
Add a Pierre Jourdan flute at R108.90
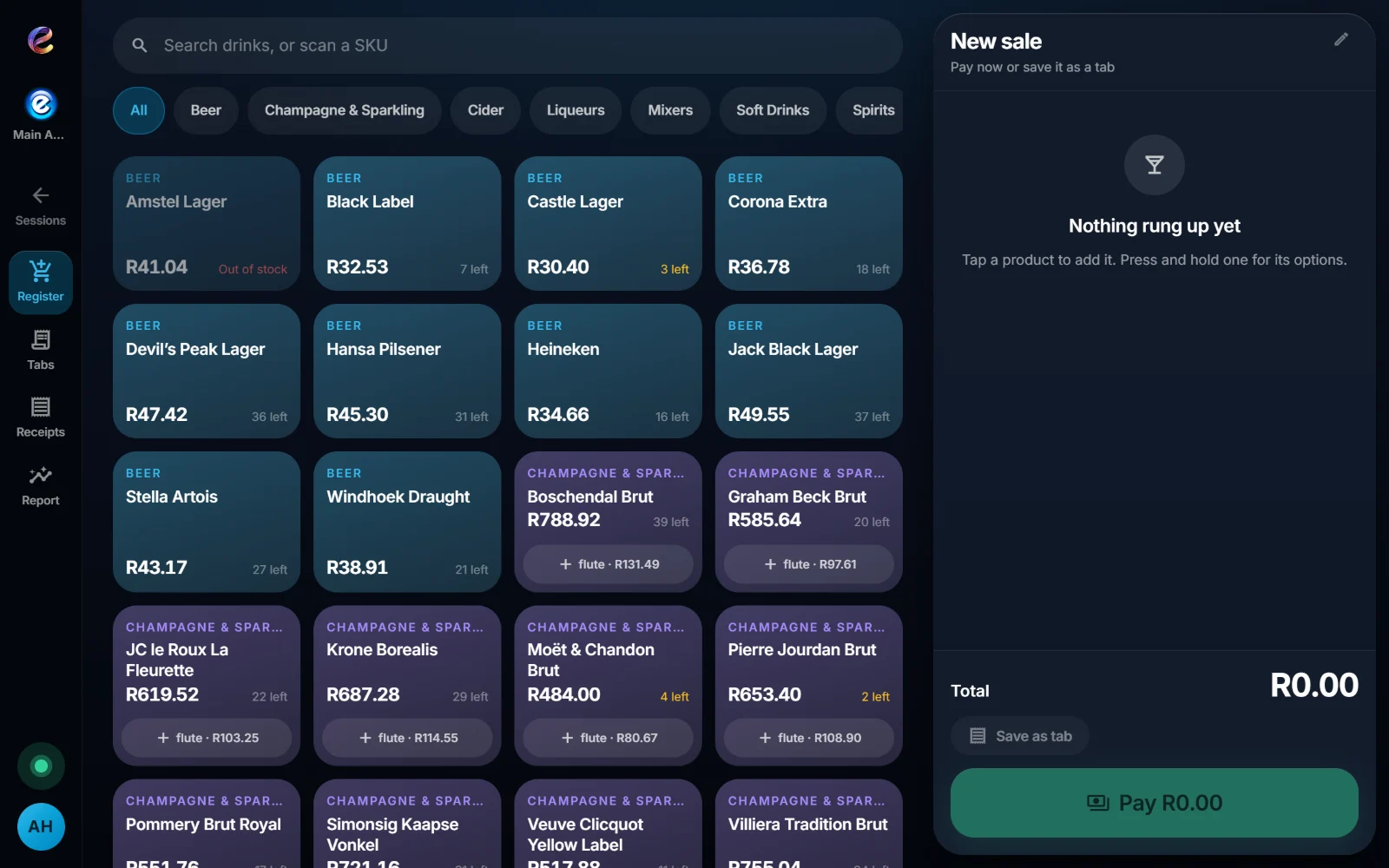coord(809,738)
